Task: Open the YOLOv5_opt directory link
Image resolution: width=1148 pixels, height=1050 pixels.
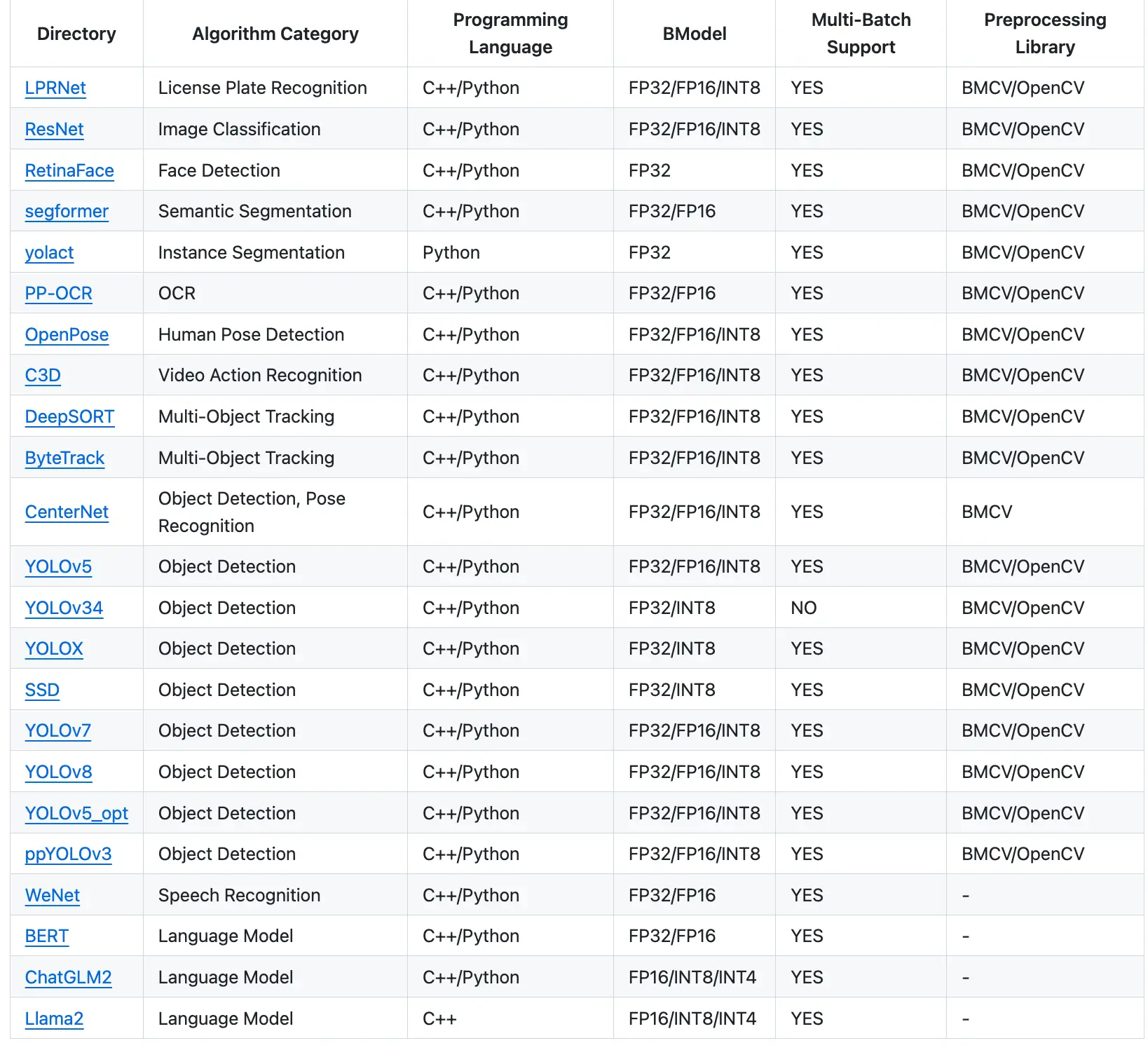Action: tap(76, 813)
